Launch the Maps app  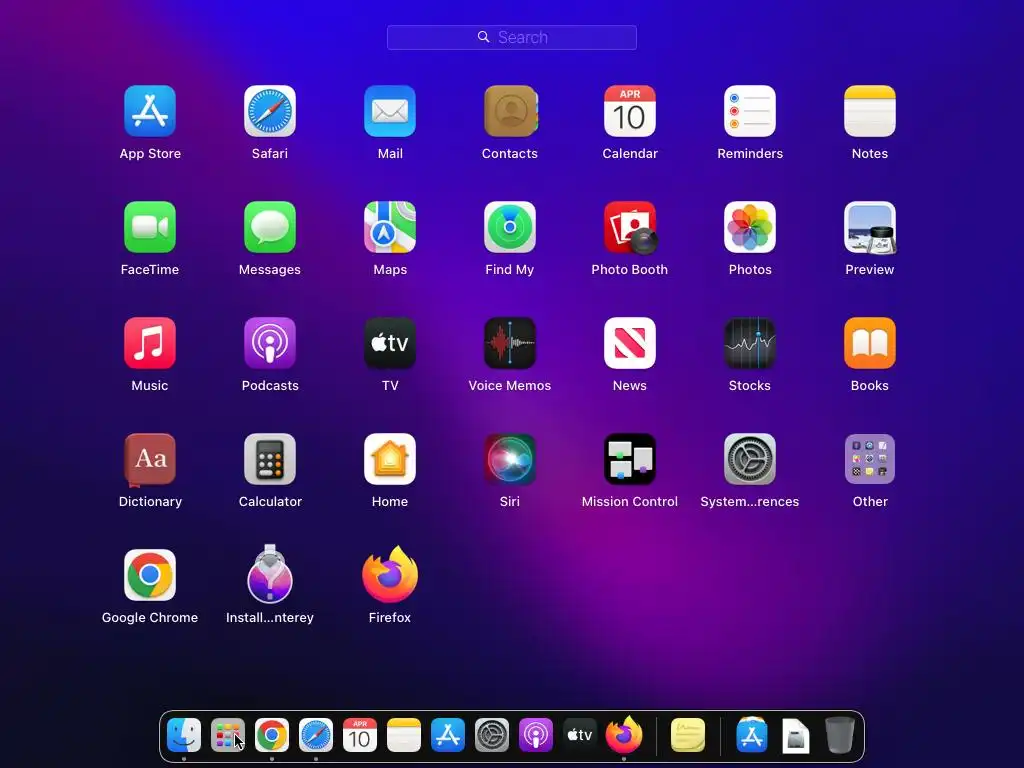pos(390,227)
